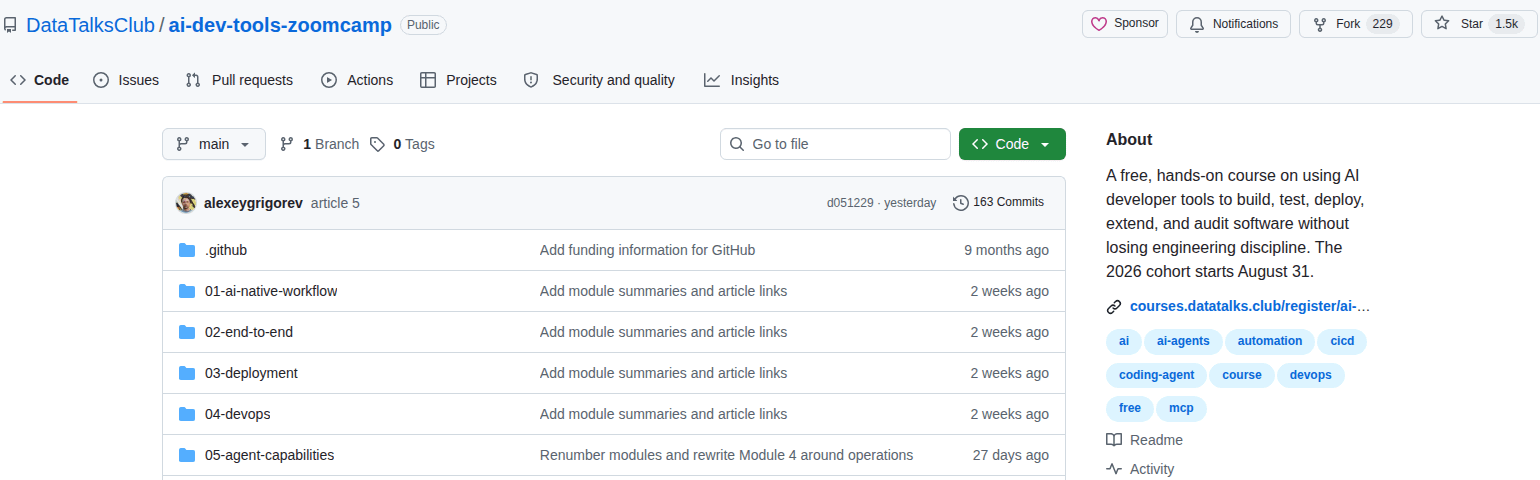
Task: Click the repository icon beside DataTalksClub
Action: (x=11, y=25)
